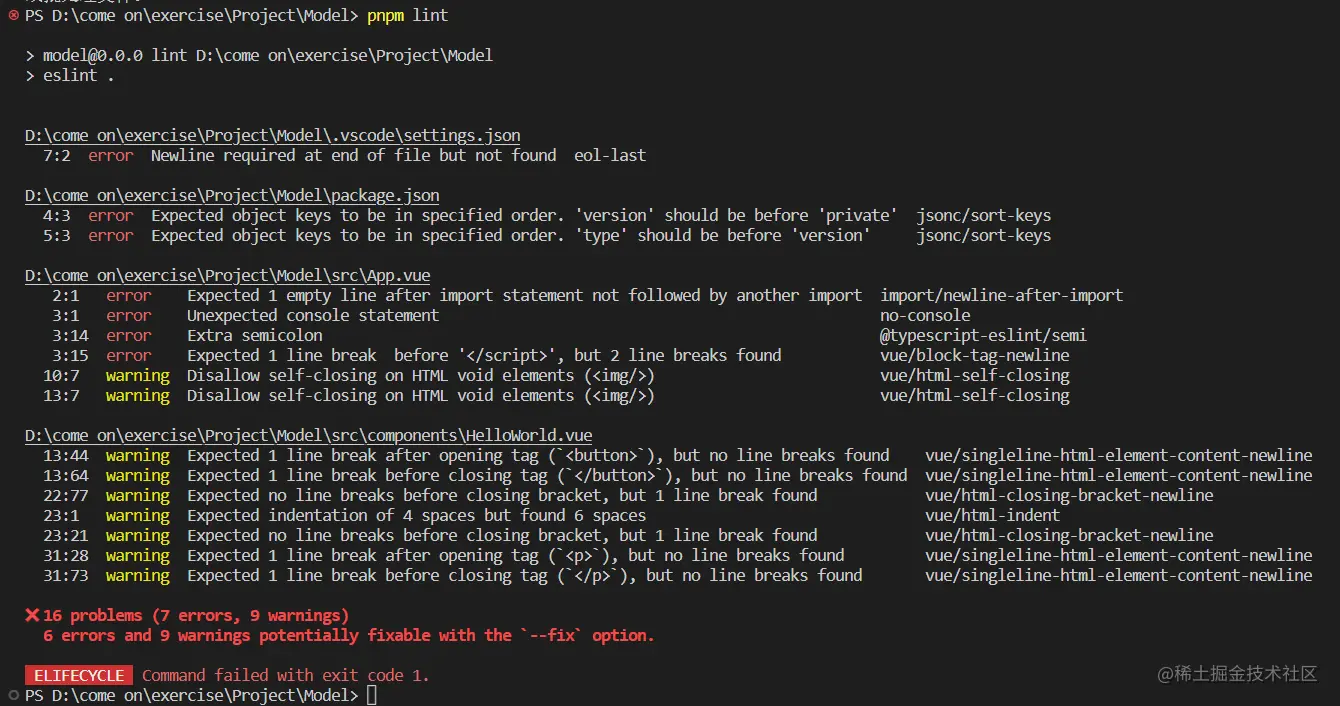Screen dimensions: 1340x706
Task: Click the vue/block-tag-newline rule name
Action: pyautogui.click(x=975, y=355)
